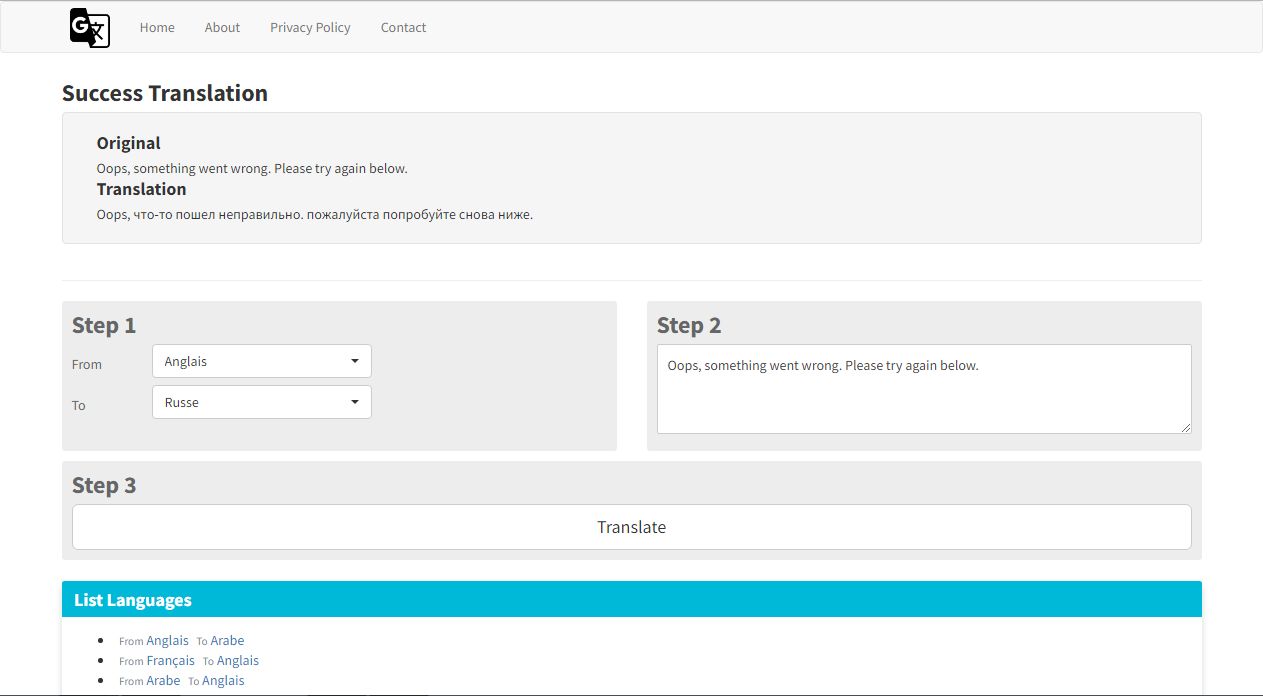1263x696 pixels.
Task: Click the From label in Step 1
Action: [x=87, y=364]
